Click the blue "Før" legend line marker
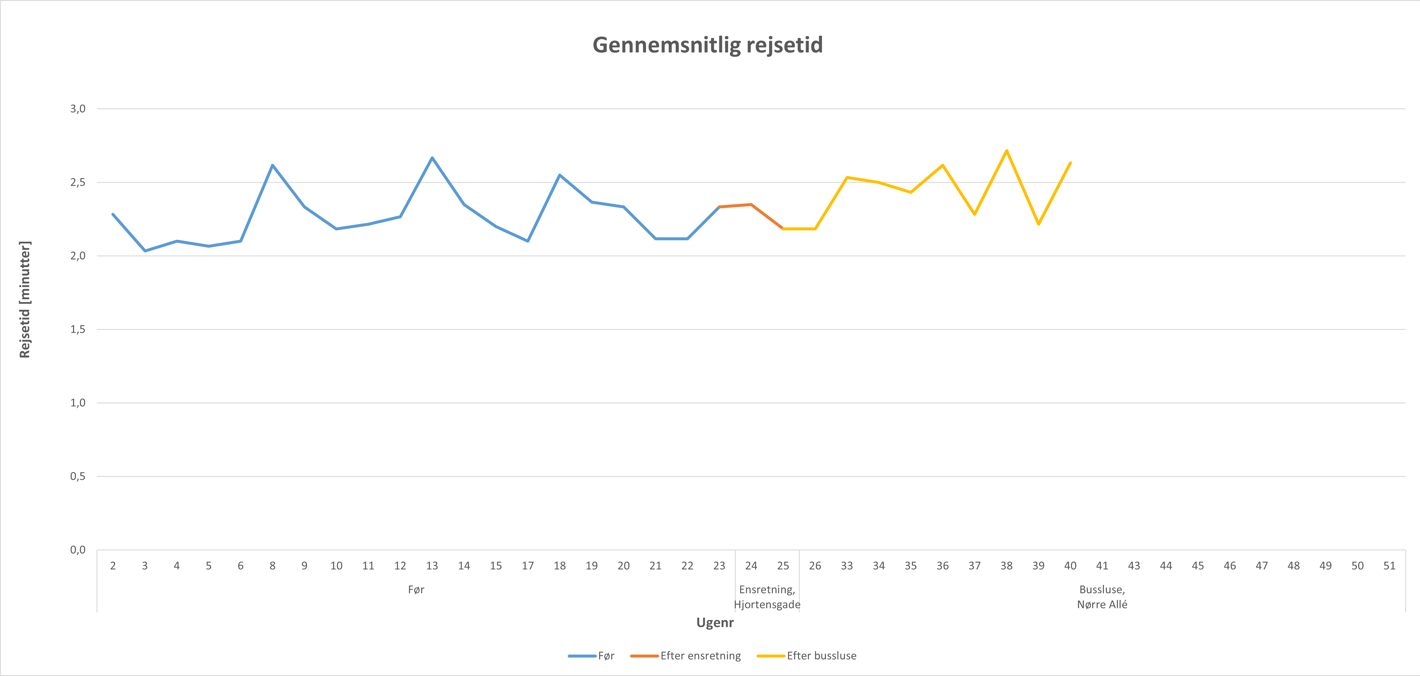The image size is (1420, 676). [x=582, y=656]
